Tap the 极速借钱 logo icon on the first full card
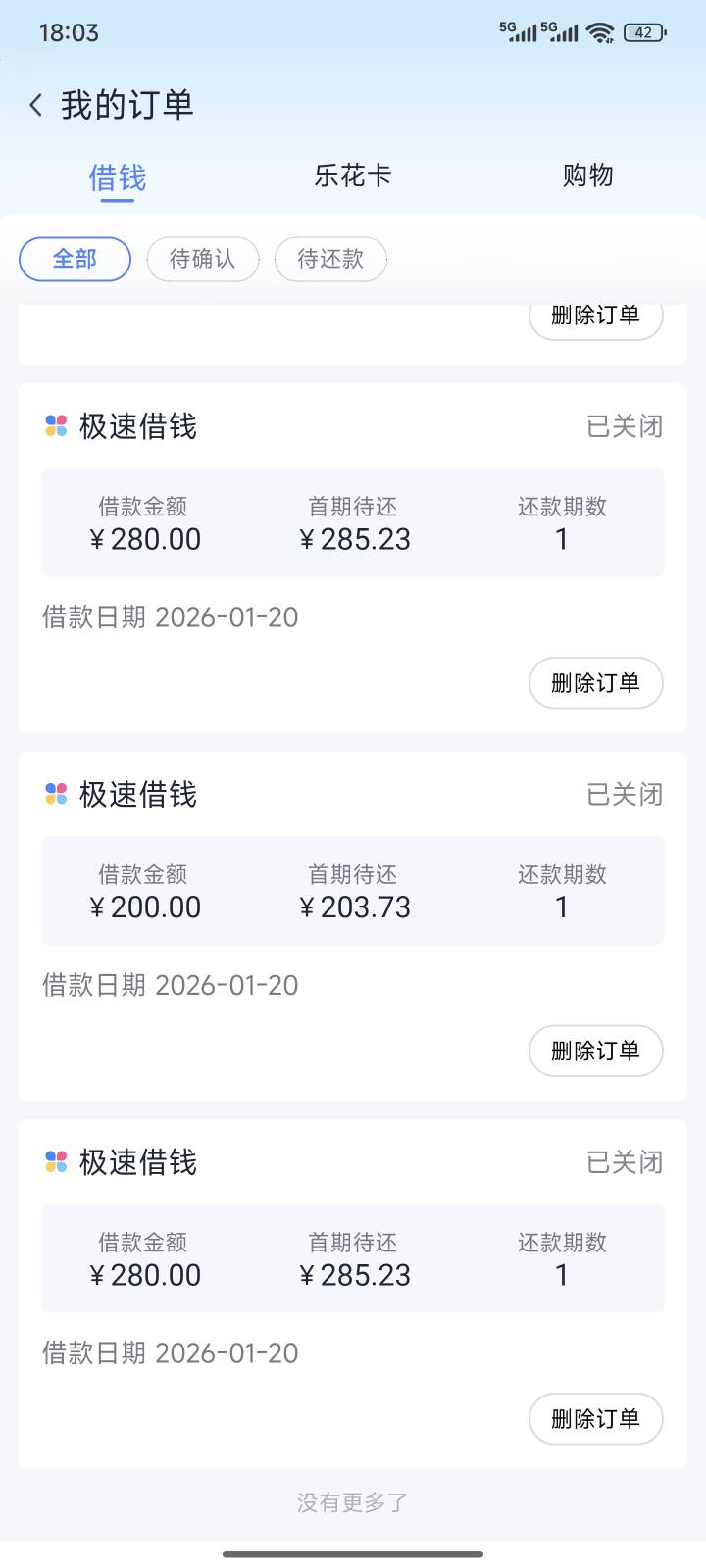706x1568 pixels. (x=56, y=426)
